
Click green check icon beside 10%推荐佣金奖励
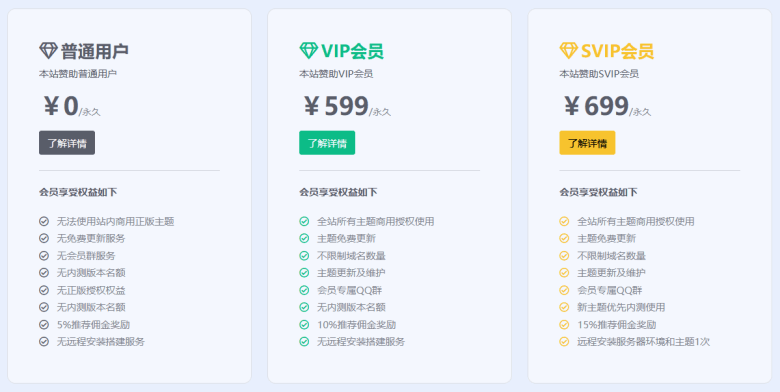[x=304, y=325]
